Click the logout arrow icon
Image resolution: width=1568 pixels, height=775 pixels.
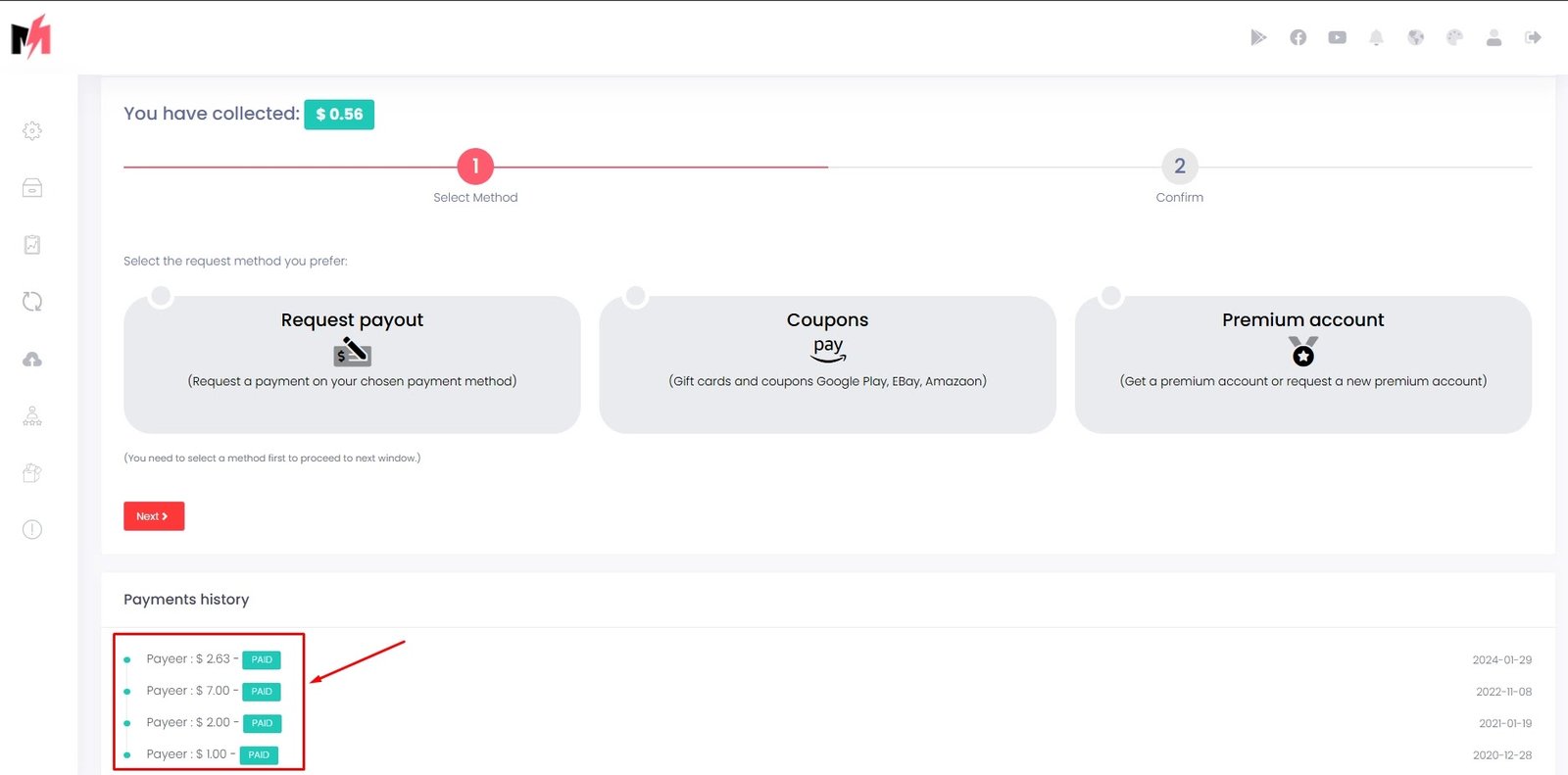pos(1533,37)
